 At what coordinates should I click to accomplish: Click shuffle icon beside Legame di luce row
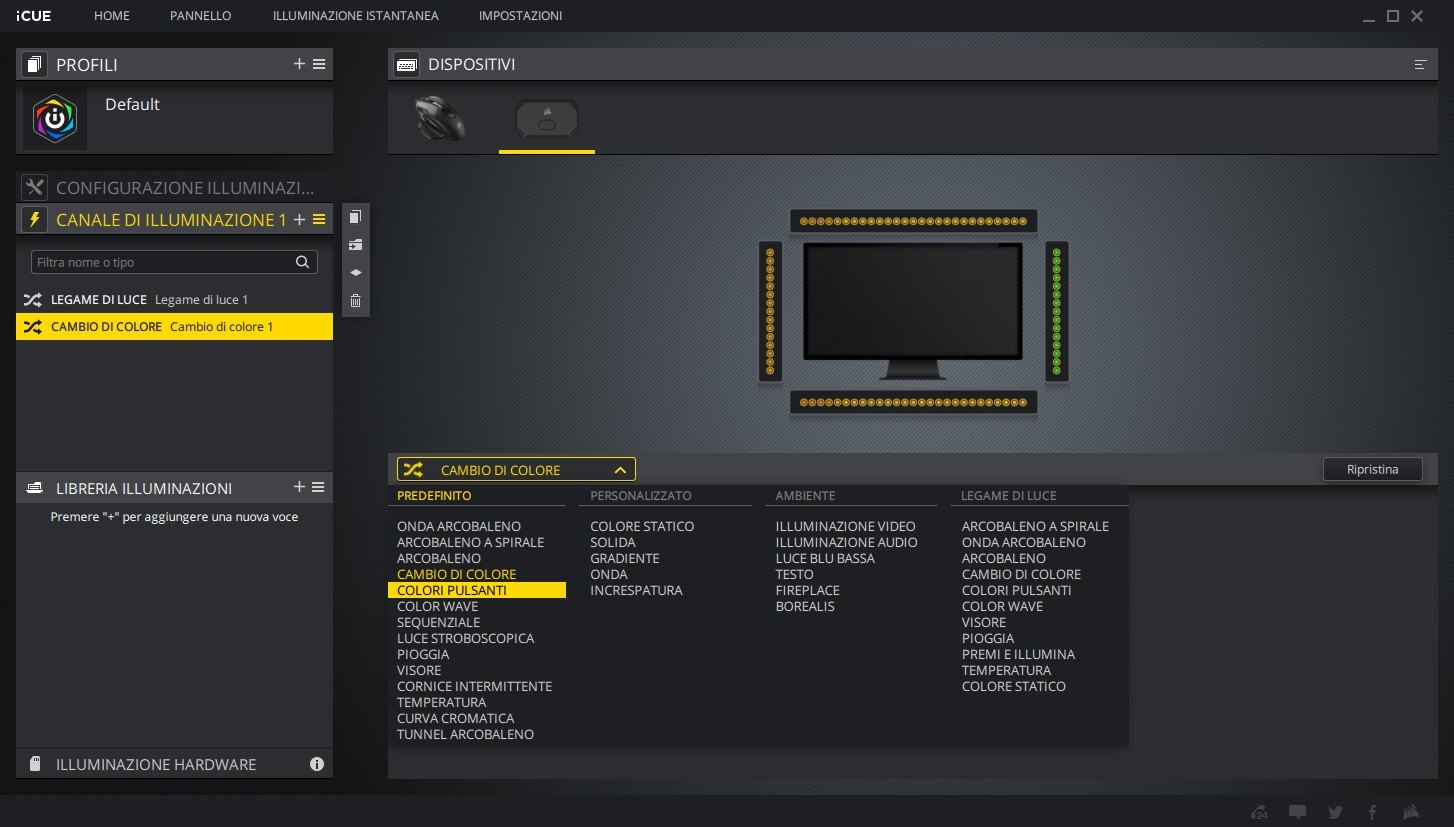(x=33, y=300)
